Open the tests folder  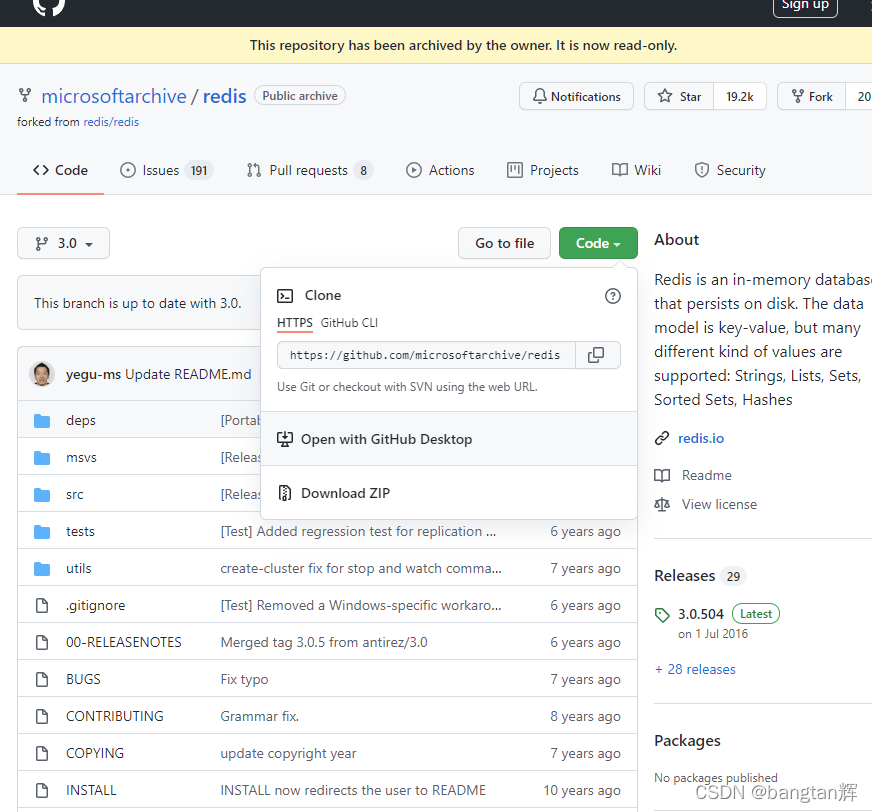[80, 532]
